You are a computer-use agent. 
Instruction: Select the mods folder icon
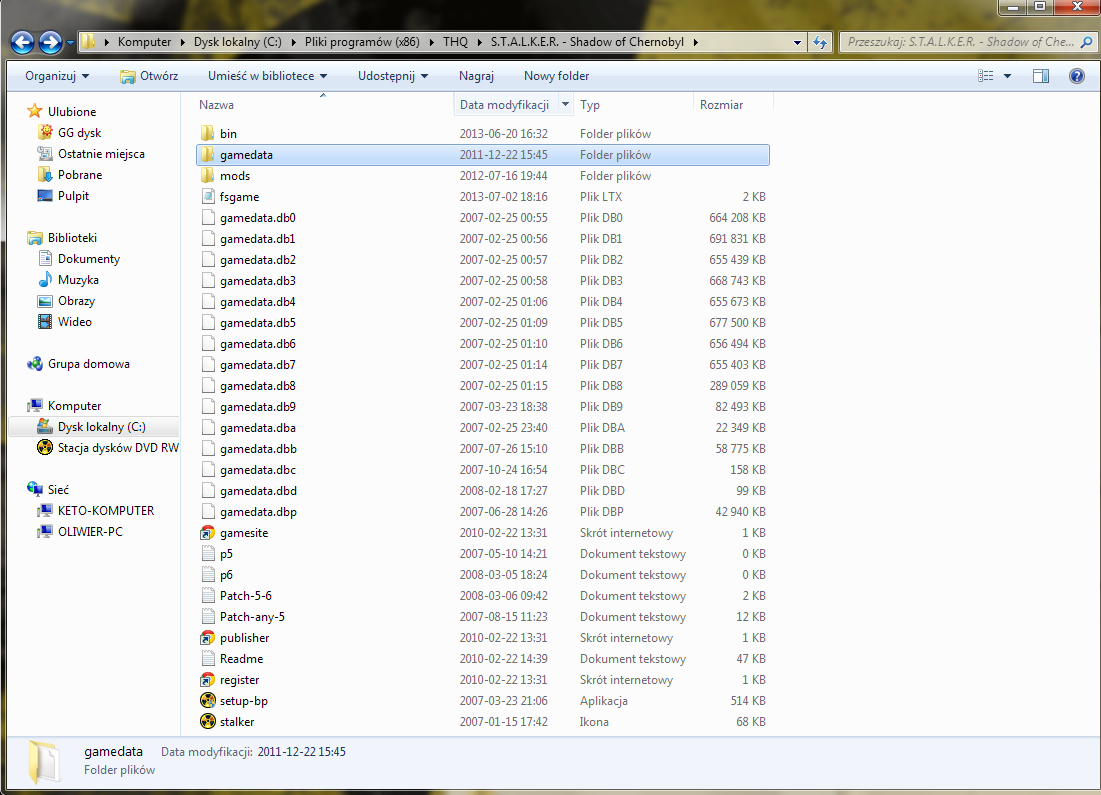[x=208, y=176]
